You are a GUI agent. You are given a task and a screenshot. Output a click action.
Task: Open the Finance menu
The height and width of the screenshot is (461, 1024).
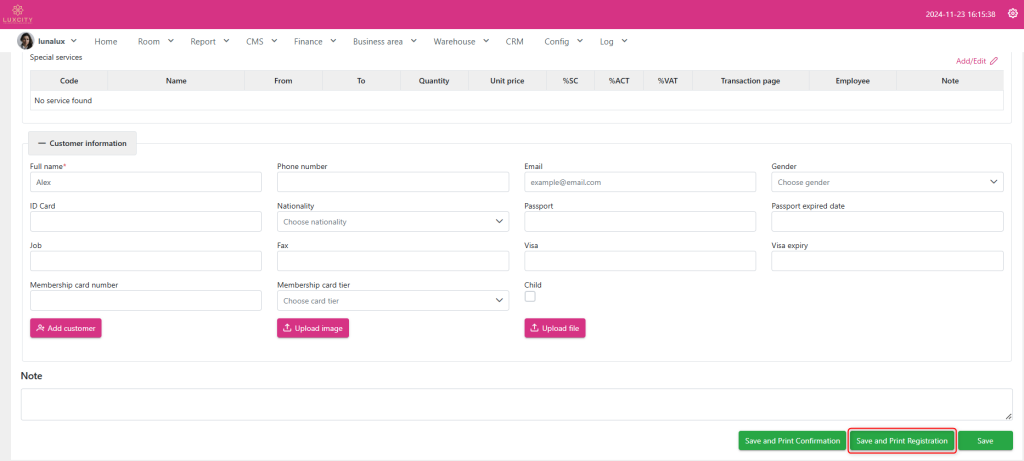click(315, 41)
